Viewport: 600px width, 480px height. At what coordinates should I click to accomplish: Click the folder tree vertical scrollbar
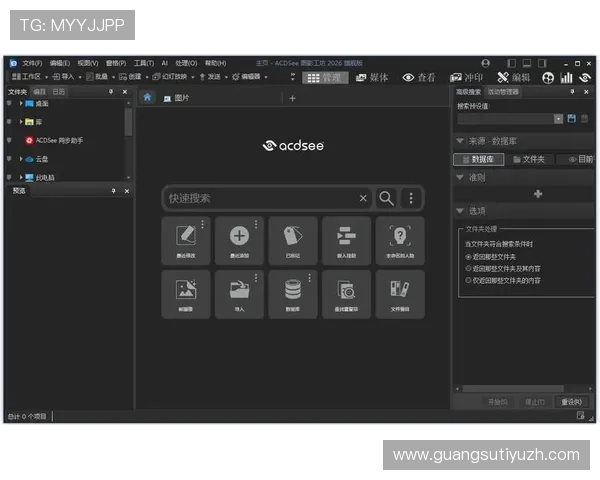coord(129,122)
